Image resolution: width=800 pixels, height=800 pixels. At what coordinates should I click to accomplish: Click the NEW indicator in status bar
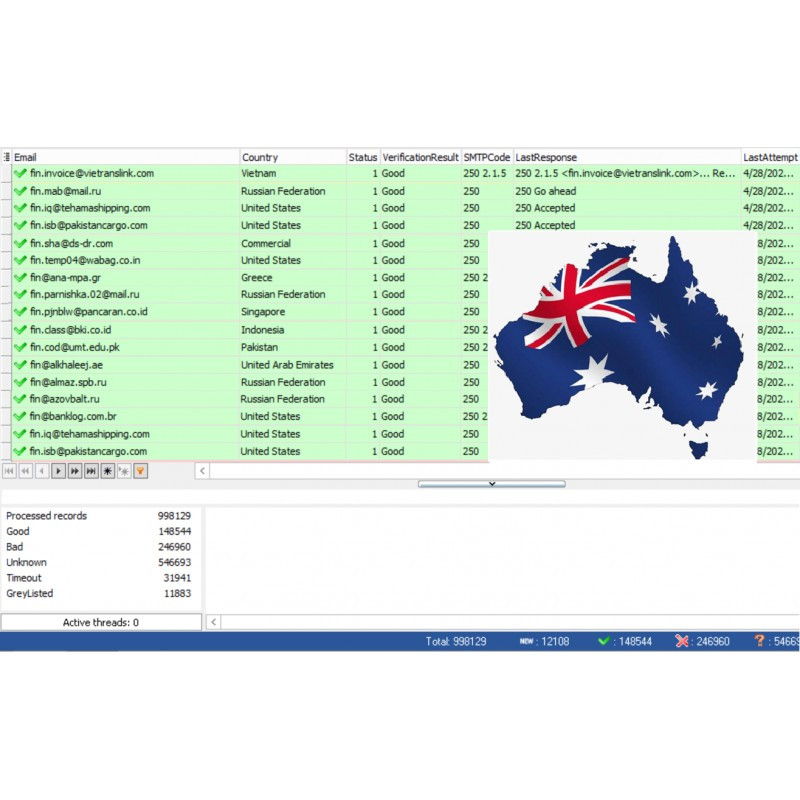526,641
